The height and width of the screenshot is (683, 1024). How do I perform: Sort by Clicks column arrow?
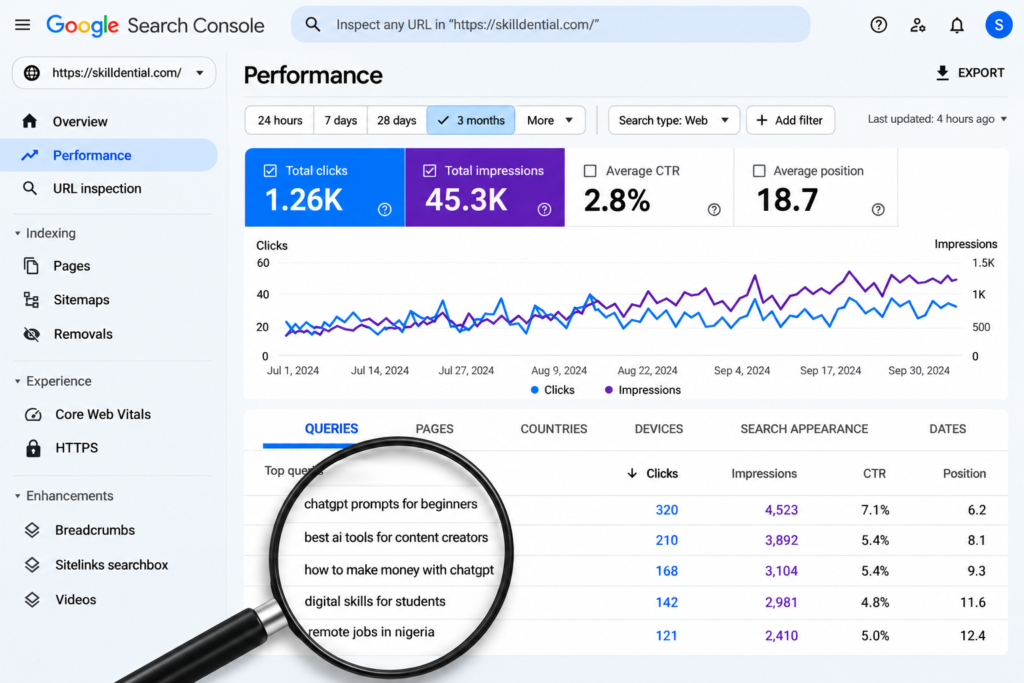pos(632,473)
